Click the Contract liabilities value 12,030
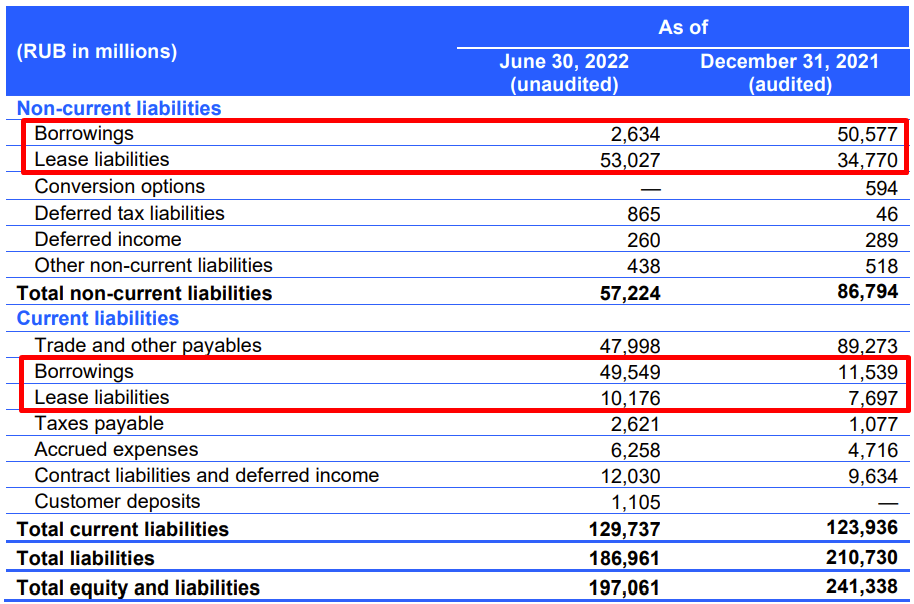This screenshot has width=914, height=604. pos(630,477)
